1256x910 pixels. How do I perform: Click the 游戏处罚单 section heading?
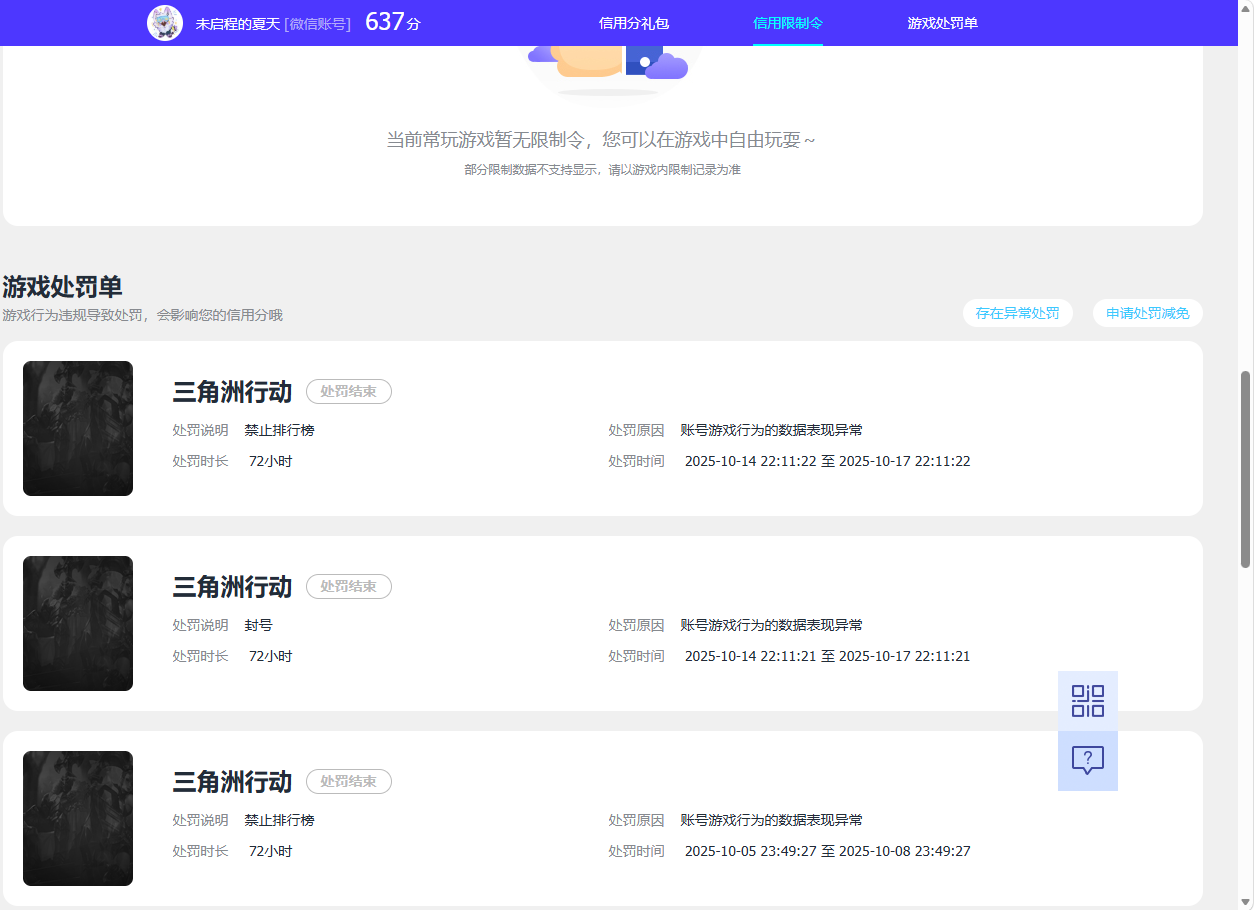click(x=62, y=287)
